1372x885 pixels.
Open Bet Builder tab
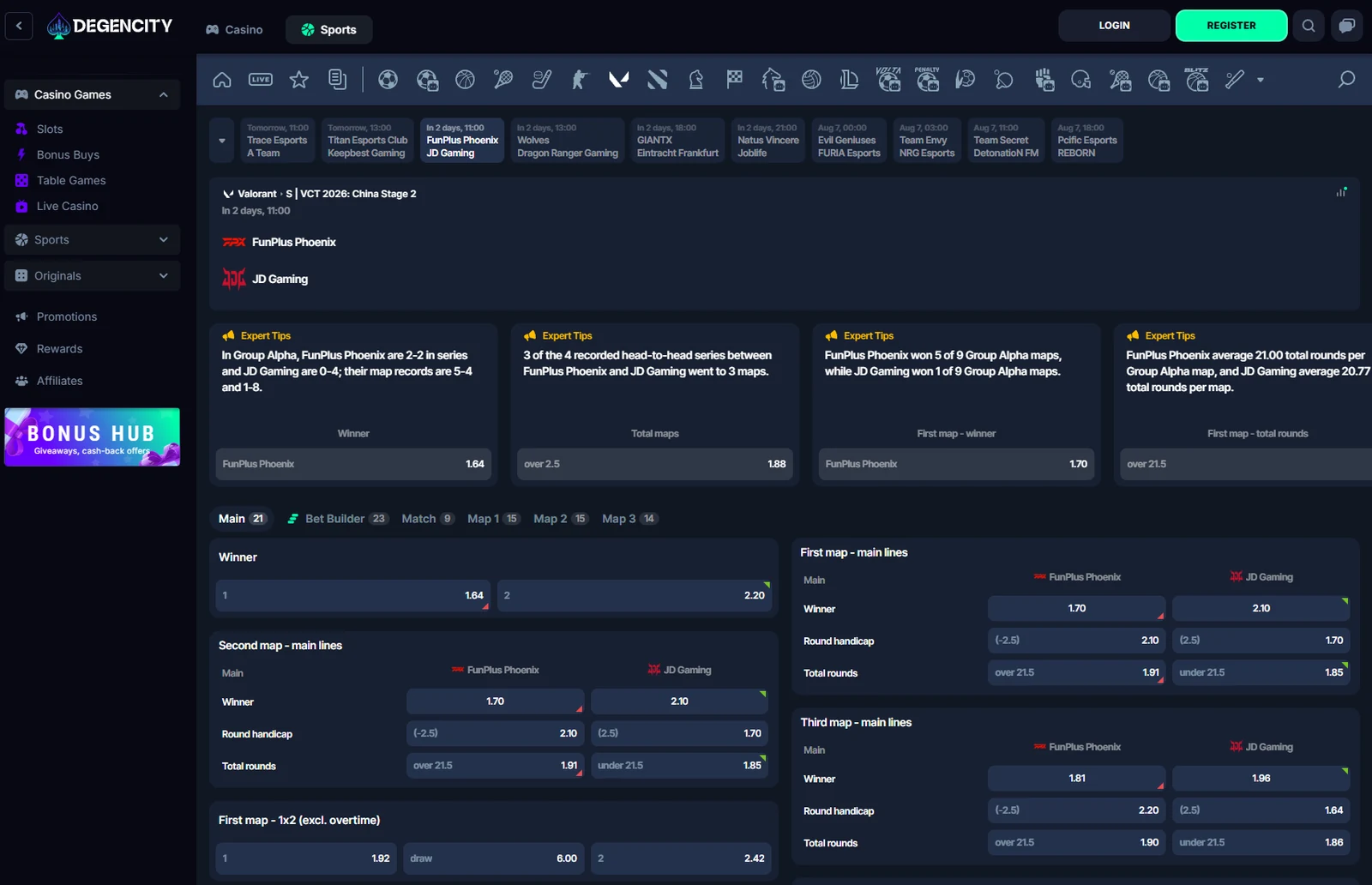click(337, 518)
